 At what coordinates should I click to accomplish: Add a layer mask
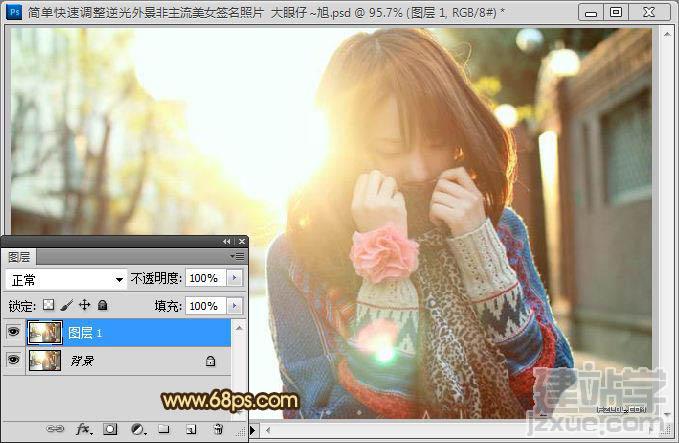click(x=110, y=429)
